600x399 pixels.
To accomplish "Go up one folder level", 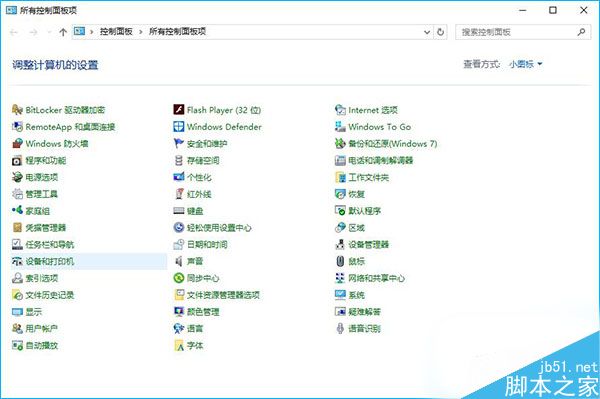I will 63,32.
